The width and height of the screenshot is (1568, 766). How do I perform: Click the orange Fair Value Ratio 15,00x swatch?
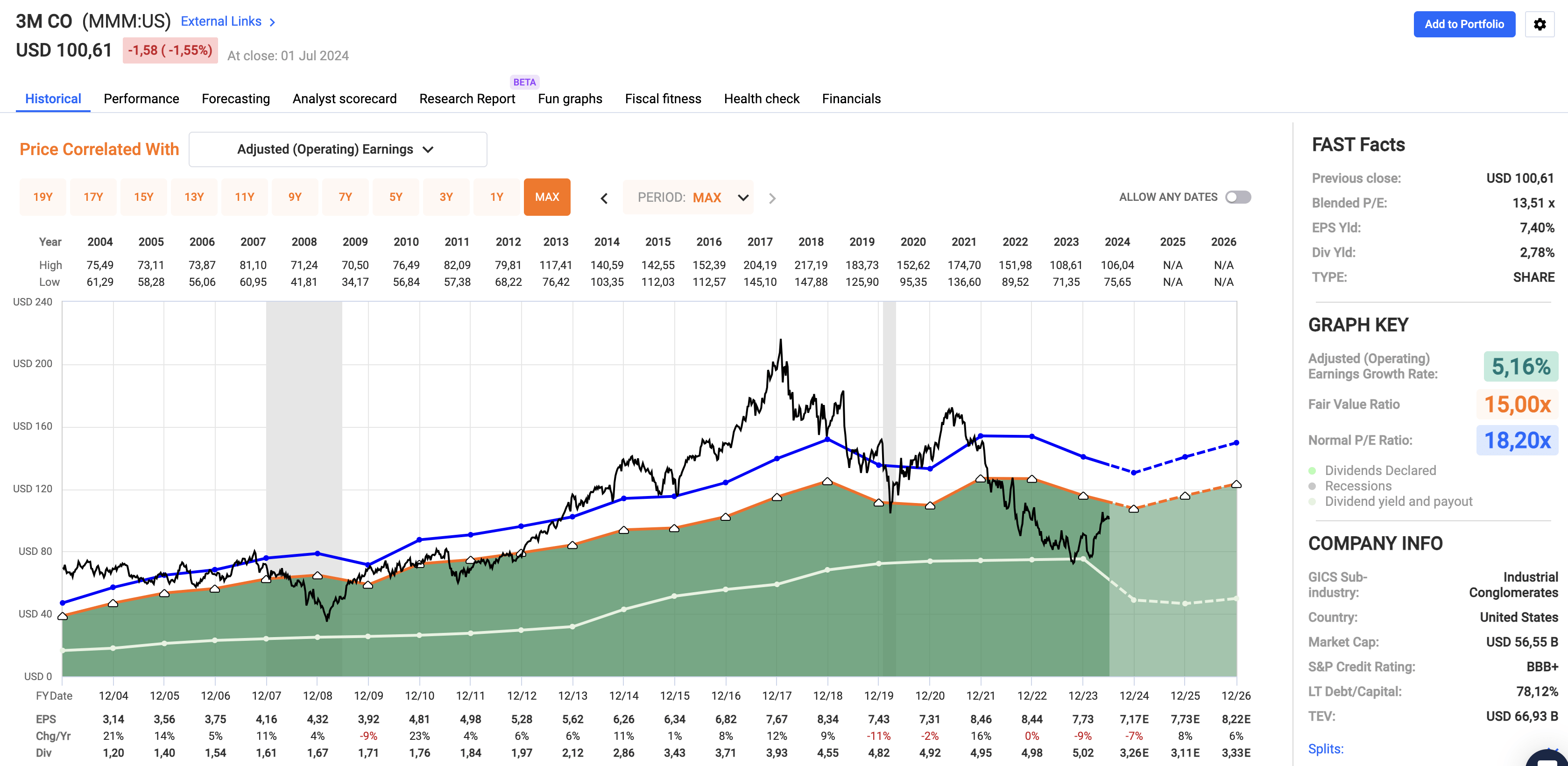[x=1517, y=404]
